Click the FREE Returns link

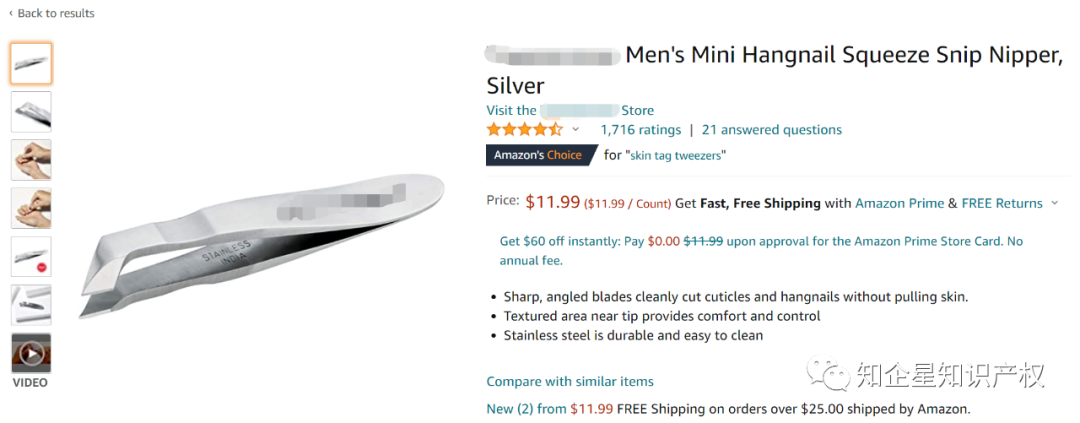click(1002, 203)
